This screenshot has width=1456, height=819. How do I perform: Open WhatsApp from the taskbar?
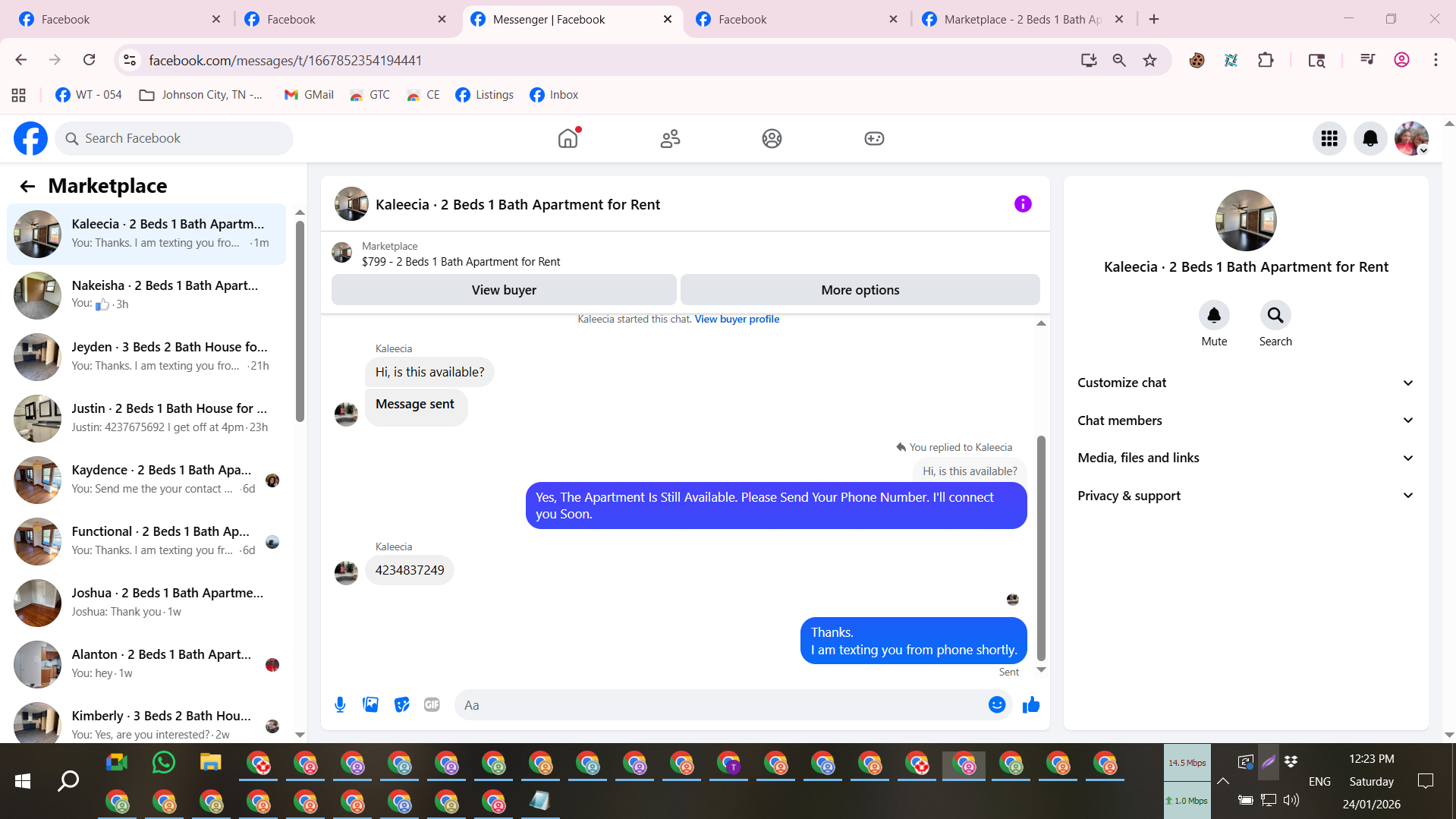tap(163, 763)
